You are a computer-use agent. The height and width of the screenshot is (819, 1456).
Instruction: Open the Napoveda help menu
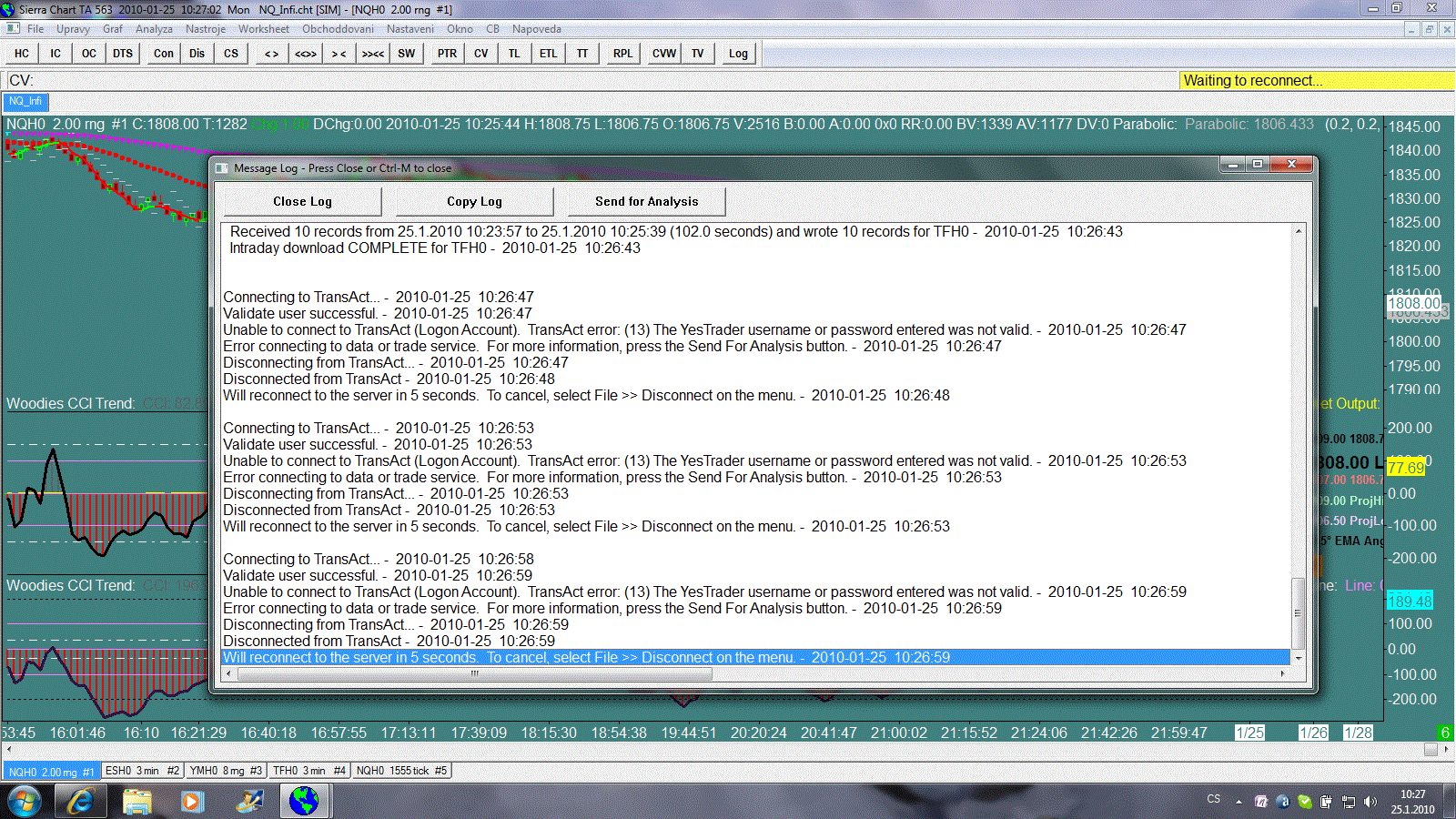[537, 29]
